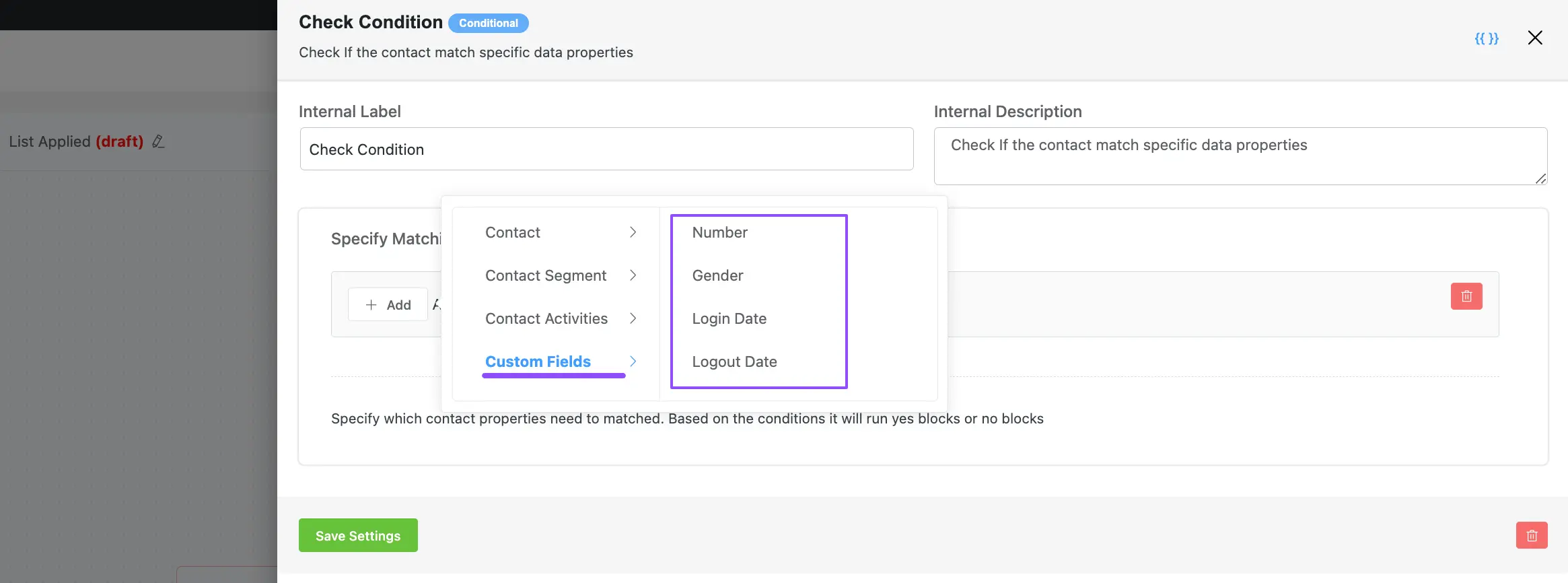Click the Conditional badge in the header
This screenshot has height=583, width=1568.
click(488, 23)
